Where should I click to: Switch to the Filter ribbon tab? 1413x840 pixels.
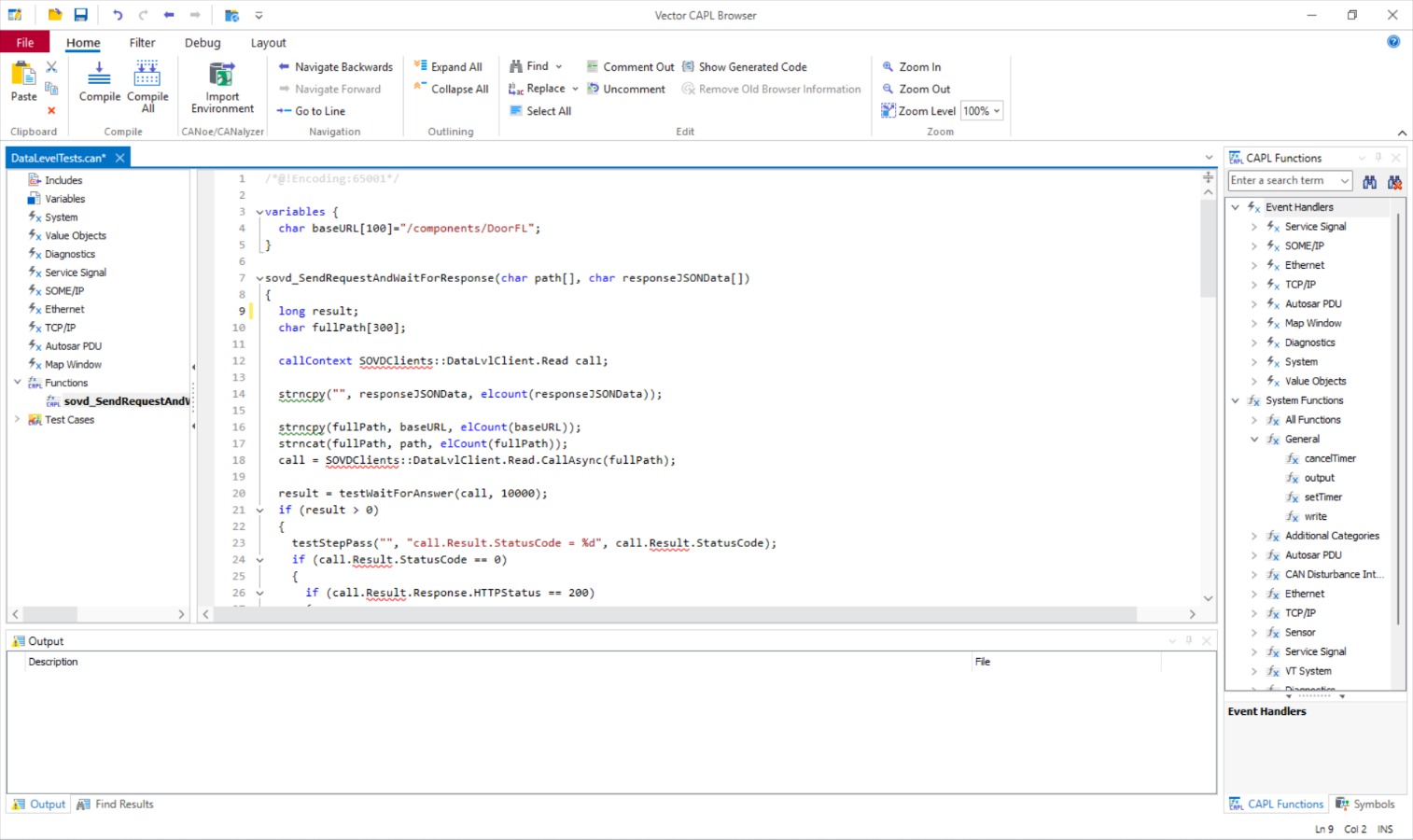[142, 42]
